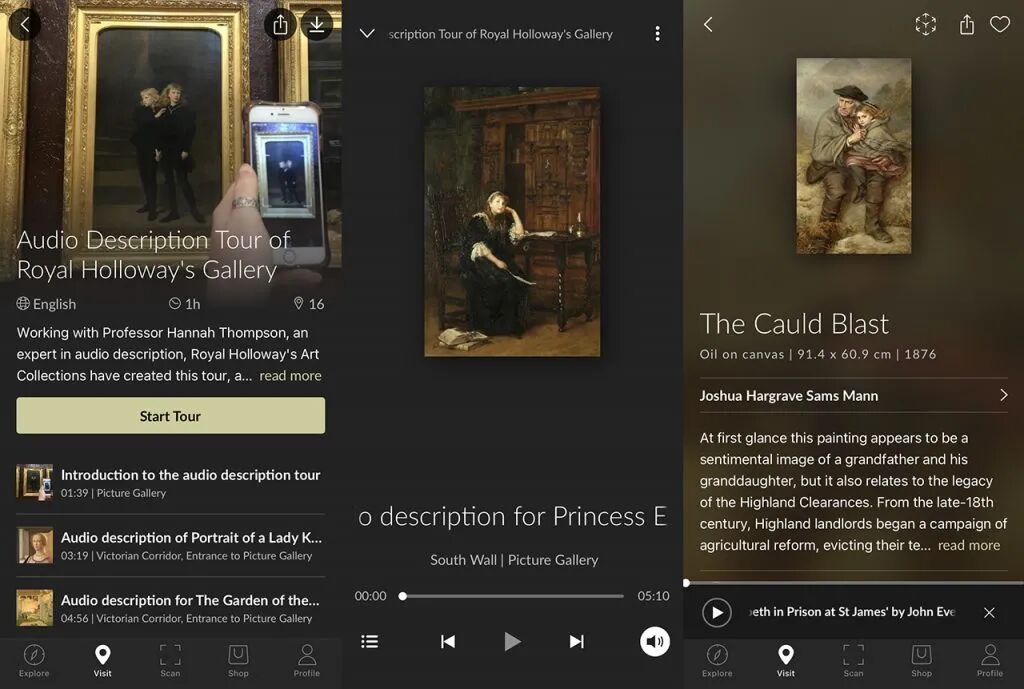Tap the 05:10 total duration text
The image size is (1024, 689).
pyautogui.click(x=653, y=596)
